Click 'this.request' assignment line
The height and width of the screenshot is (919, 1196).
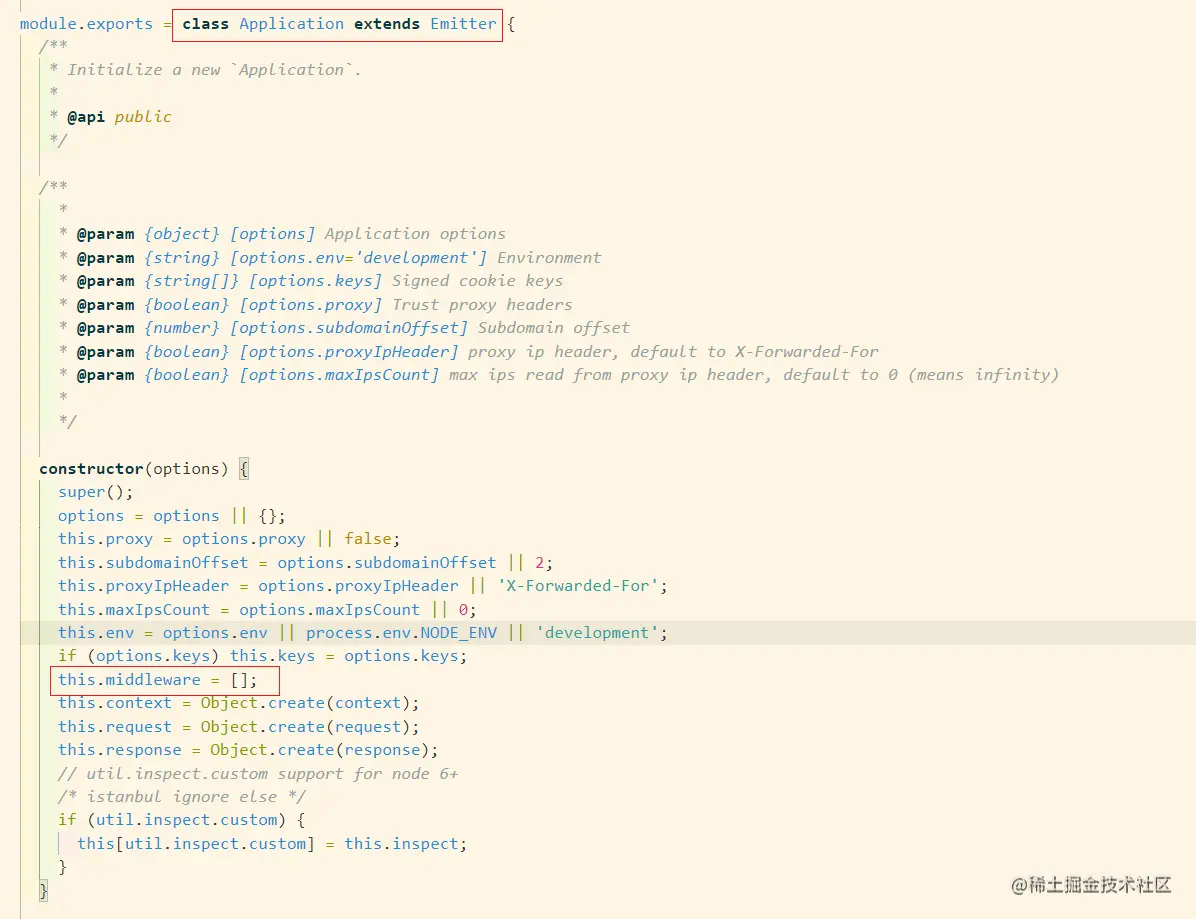tap(239, 727)
